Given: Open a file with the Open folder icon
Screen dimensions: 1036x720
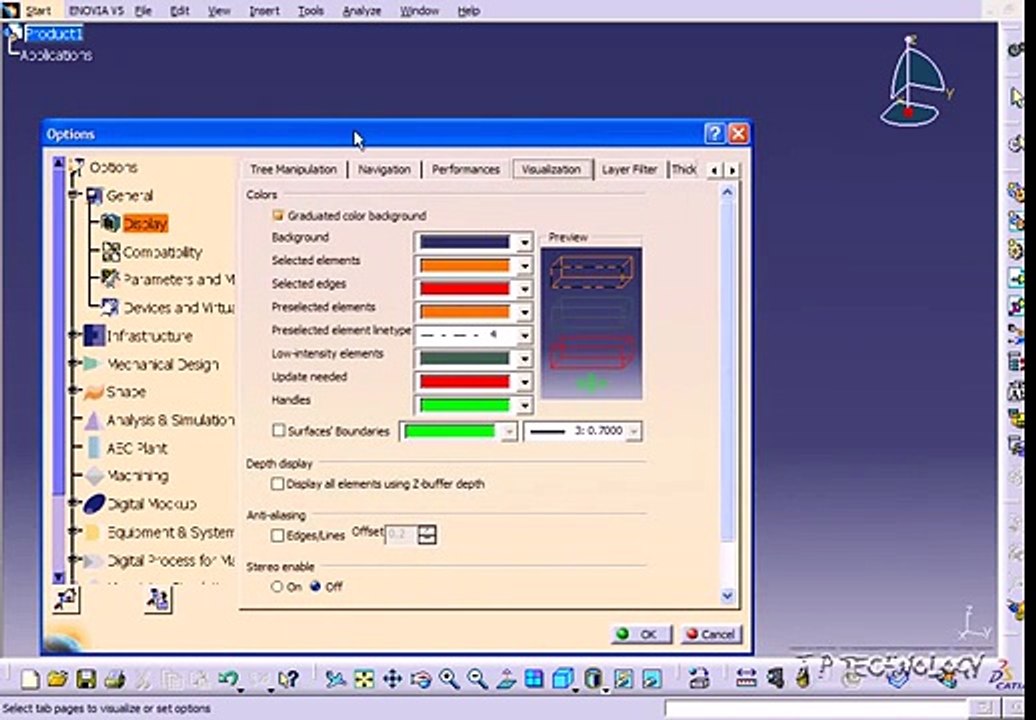Looking at the screenshot, I should (x=58, y=679).
